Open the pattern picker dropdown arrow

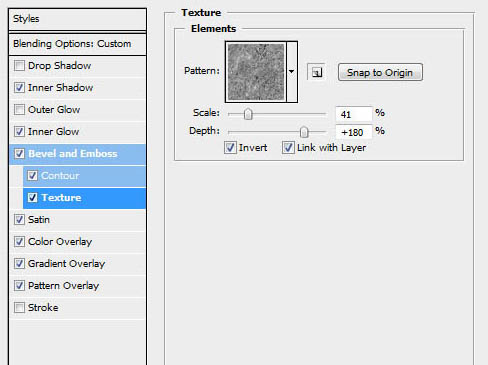click(292, 72)
